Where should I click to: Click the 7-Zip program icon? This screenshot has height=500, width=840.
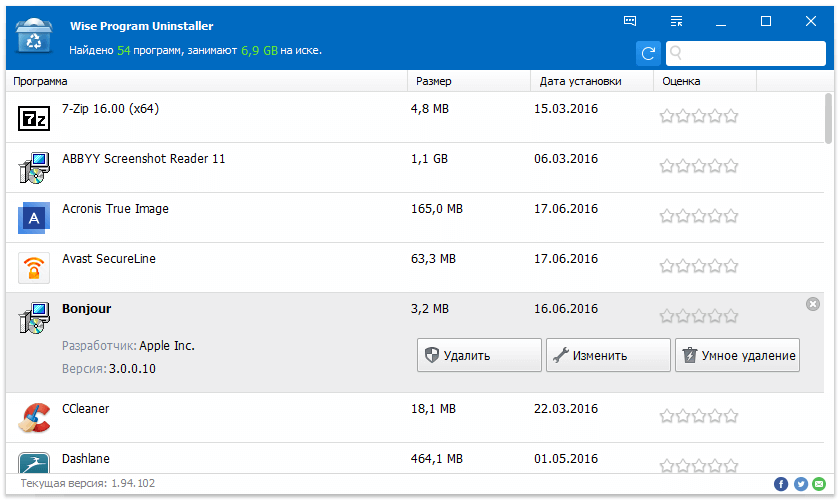(x=34, y=119)
